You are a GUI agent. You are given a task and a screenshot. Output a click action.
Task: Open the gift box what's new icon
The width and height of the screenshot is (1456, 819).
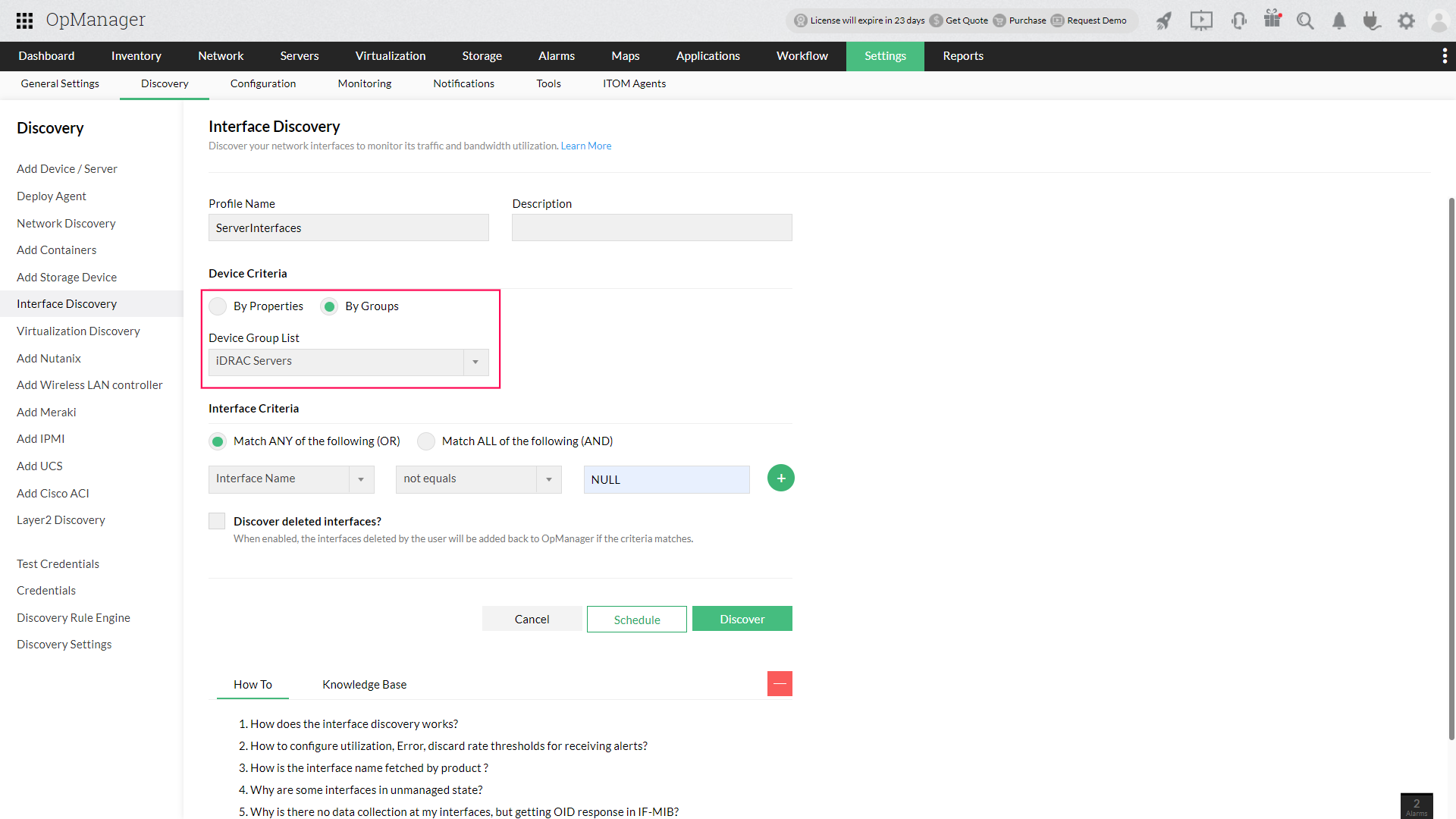tap(1272, 19)
